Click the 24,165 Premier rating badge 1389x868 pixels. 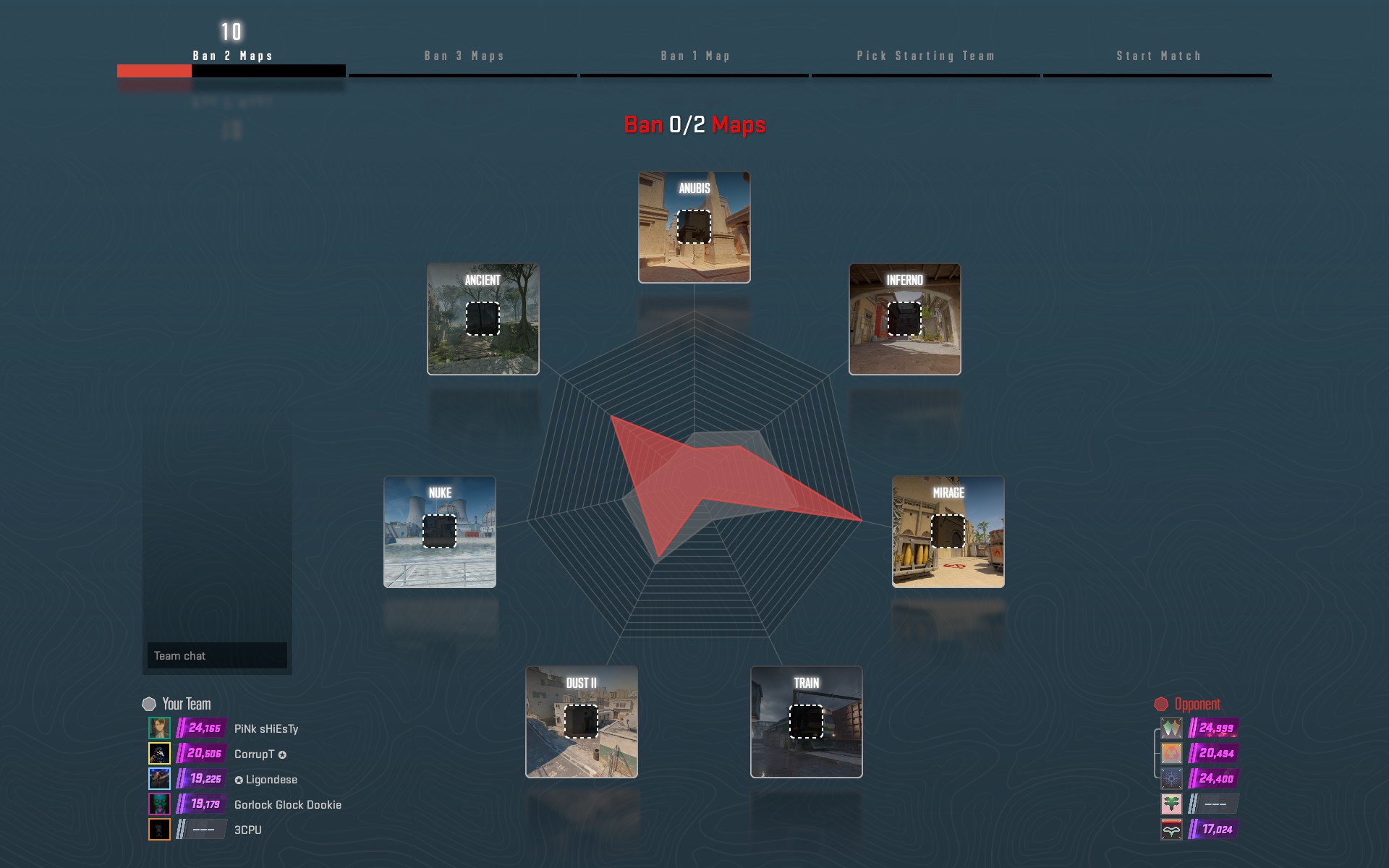pyautogui.click(x=203, y=728)
